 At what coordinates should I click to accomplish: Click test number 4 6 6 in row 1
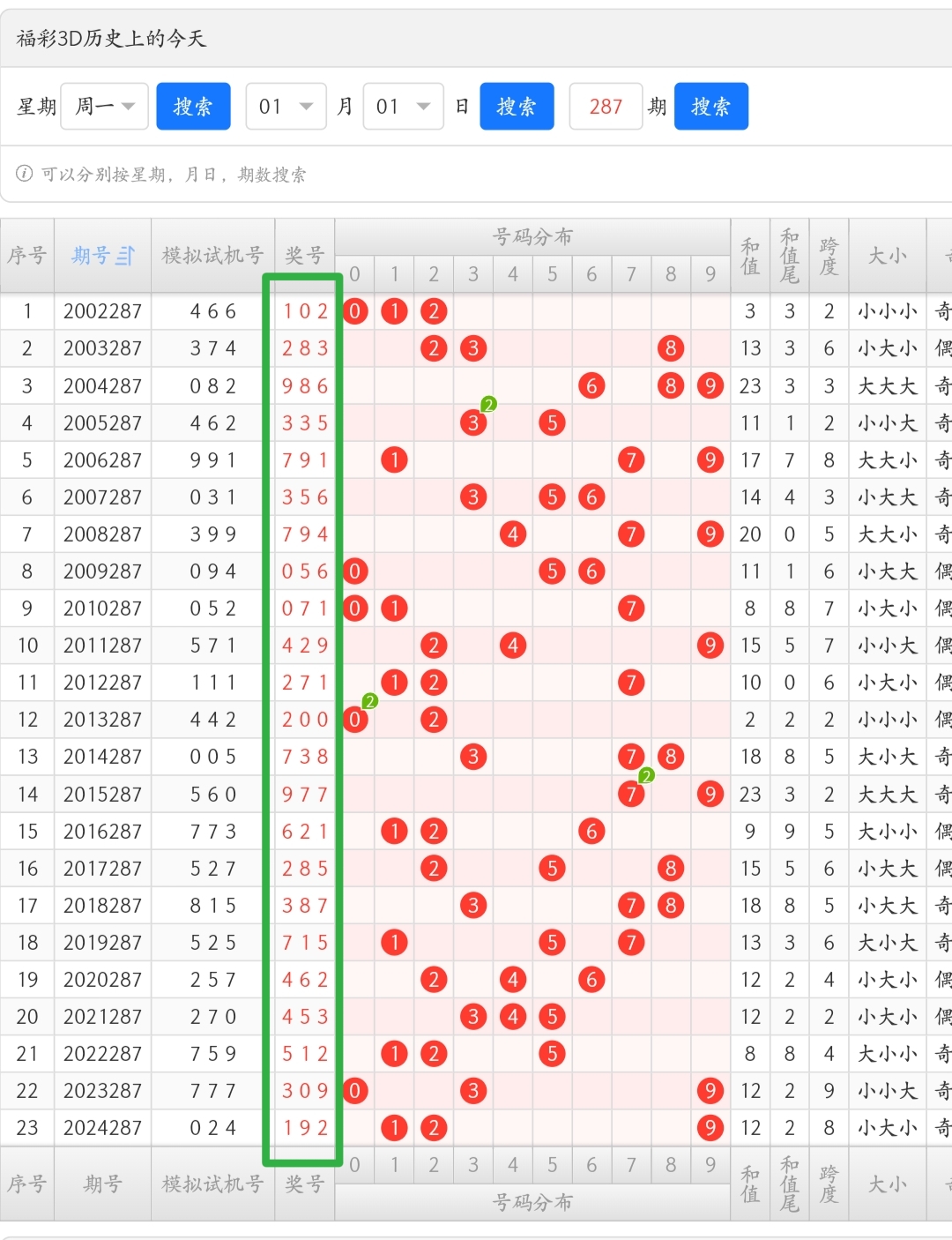point(212,311)
